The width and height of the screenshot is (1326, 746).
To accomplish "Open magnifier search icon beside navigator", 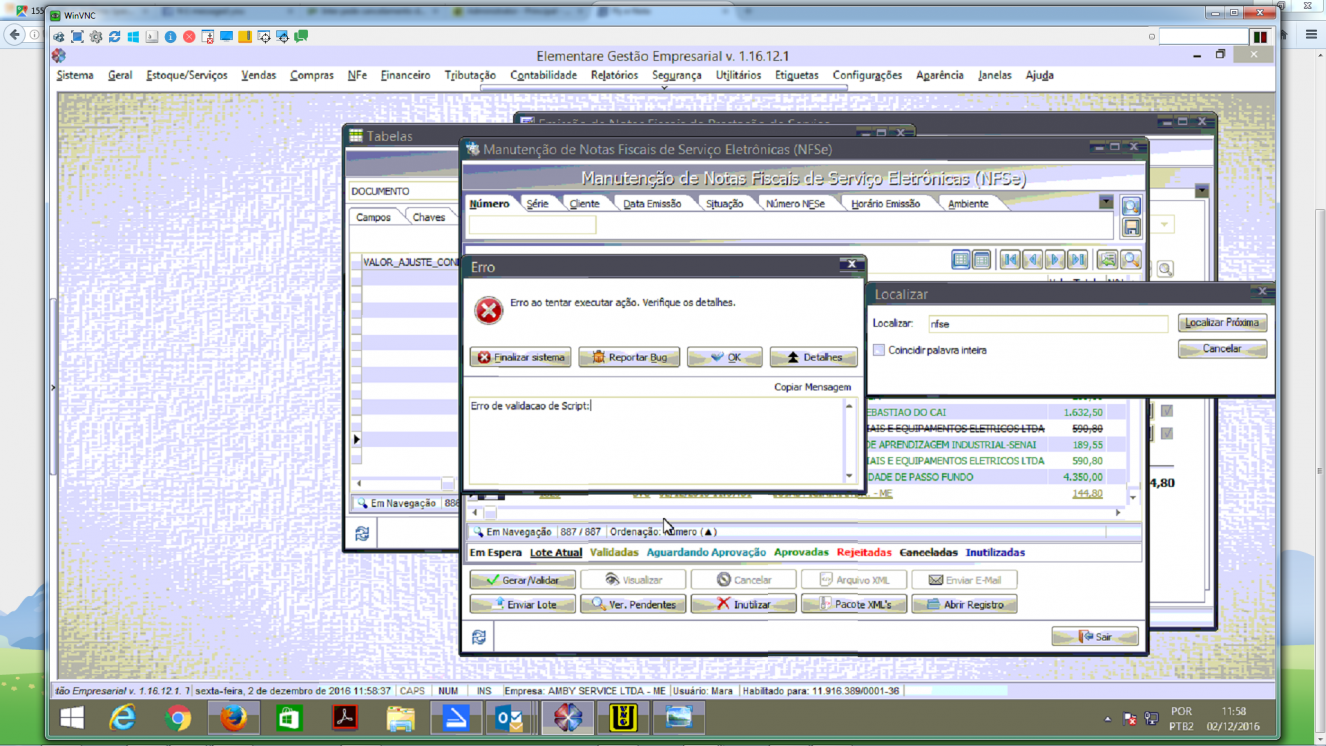I will [x=1131, y=260].
